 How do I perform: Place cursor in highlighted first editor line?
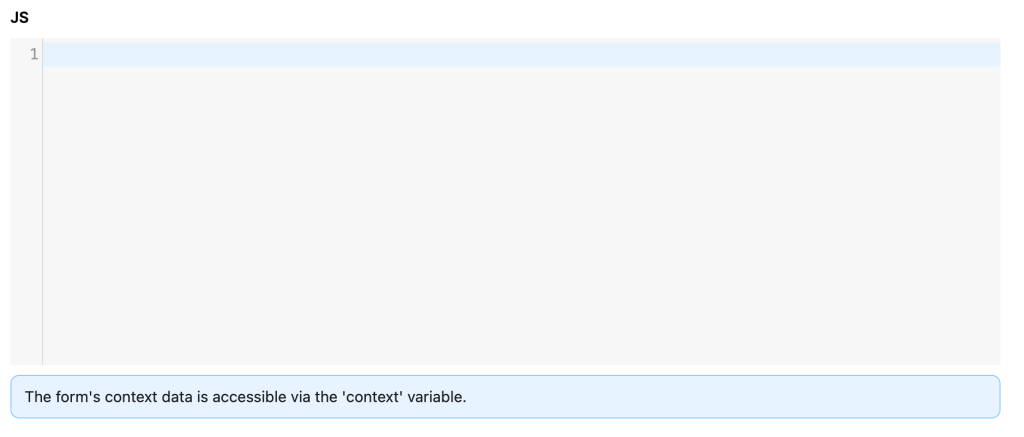point(521,54)
